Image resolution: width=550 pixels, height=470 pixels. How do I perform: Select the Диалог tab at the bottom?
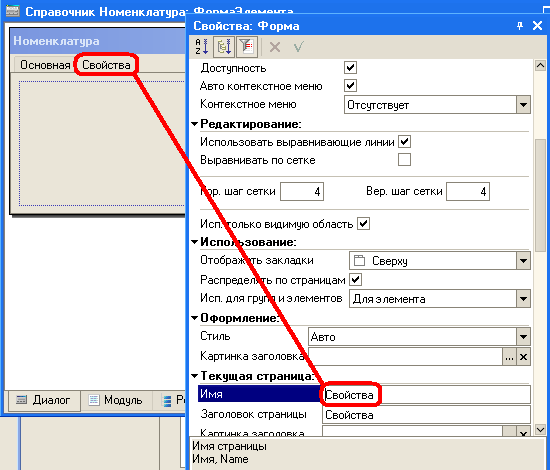click(x=44, y=400)
